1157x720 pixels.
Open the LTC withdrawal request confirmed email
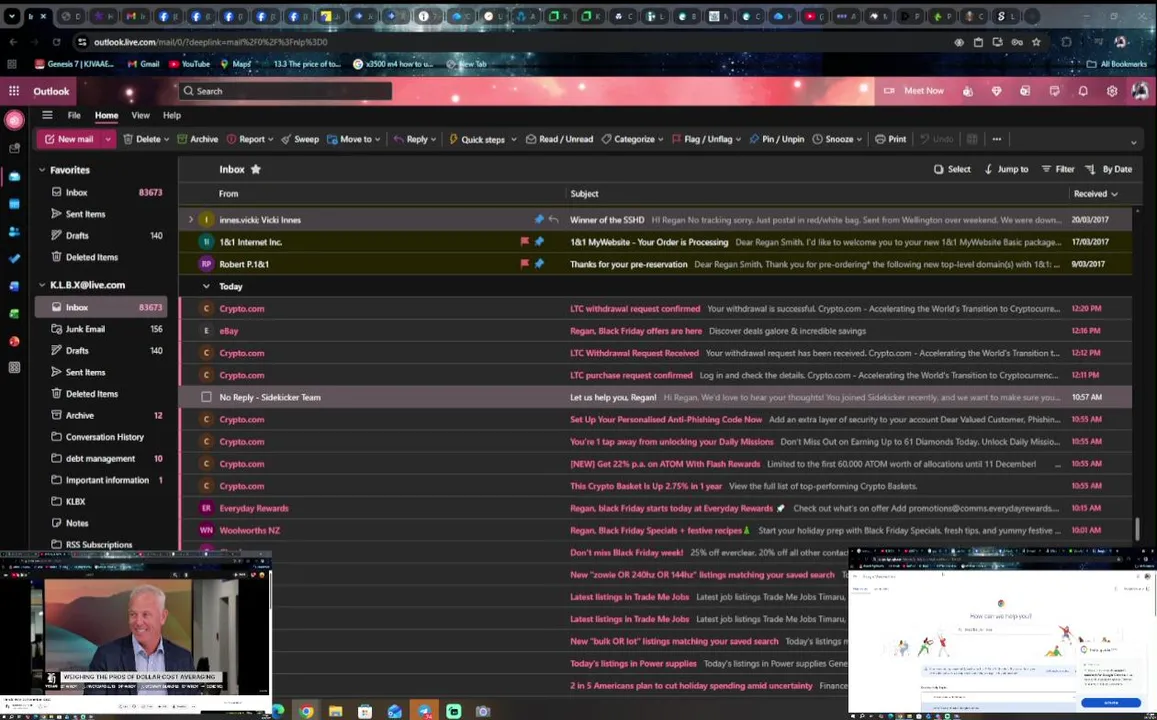pos(657,308)
